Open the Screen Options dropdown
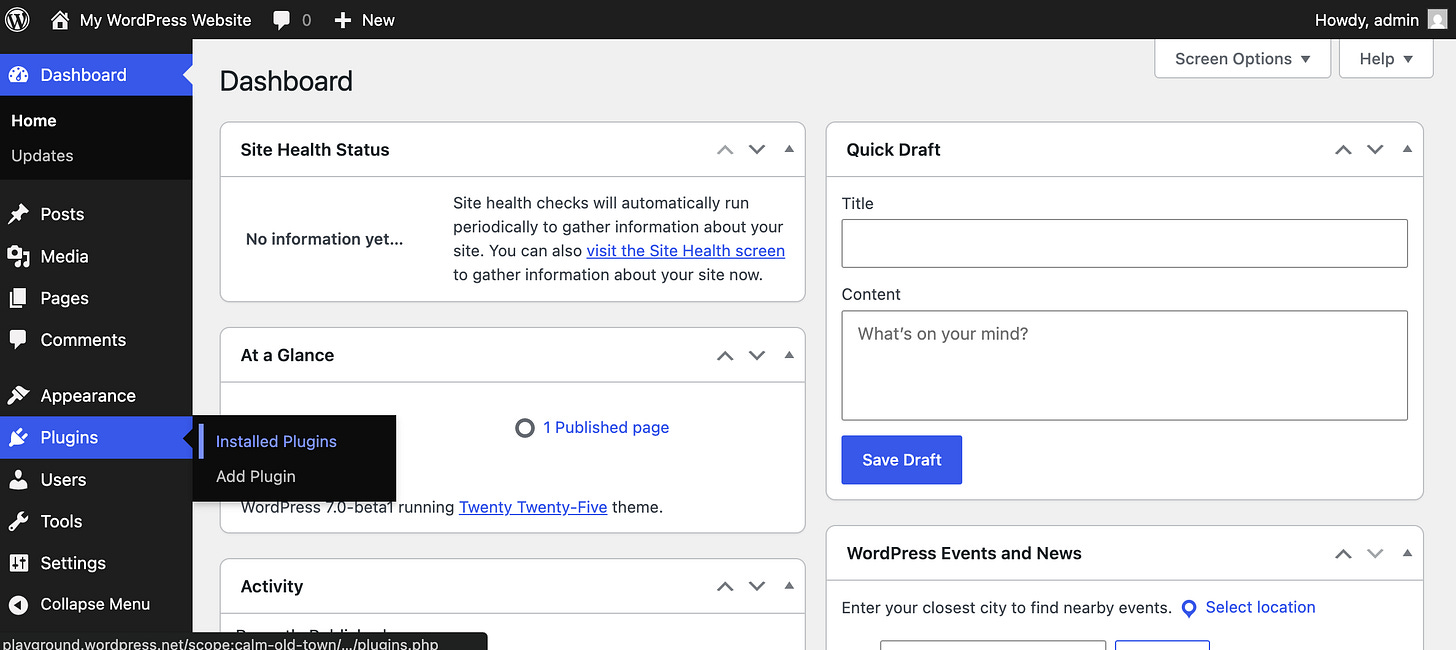The image size is (1456, 650). pyautogui.click(x=1242, y=58)
